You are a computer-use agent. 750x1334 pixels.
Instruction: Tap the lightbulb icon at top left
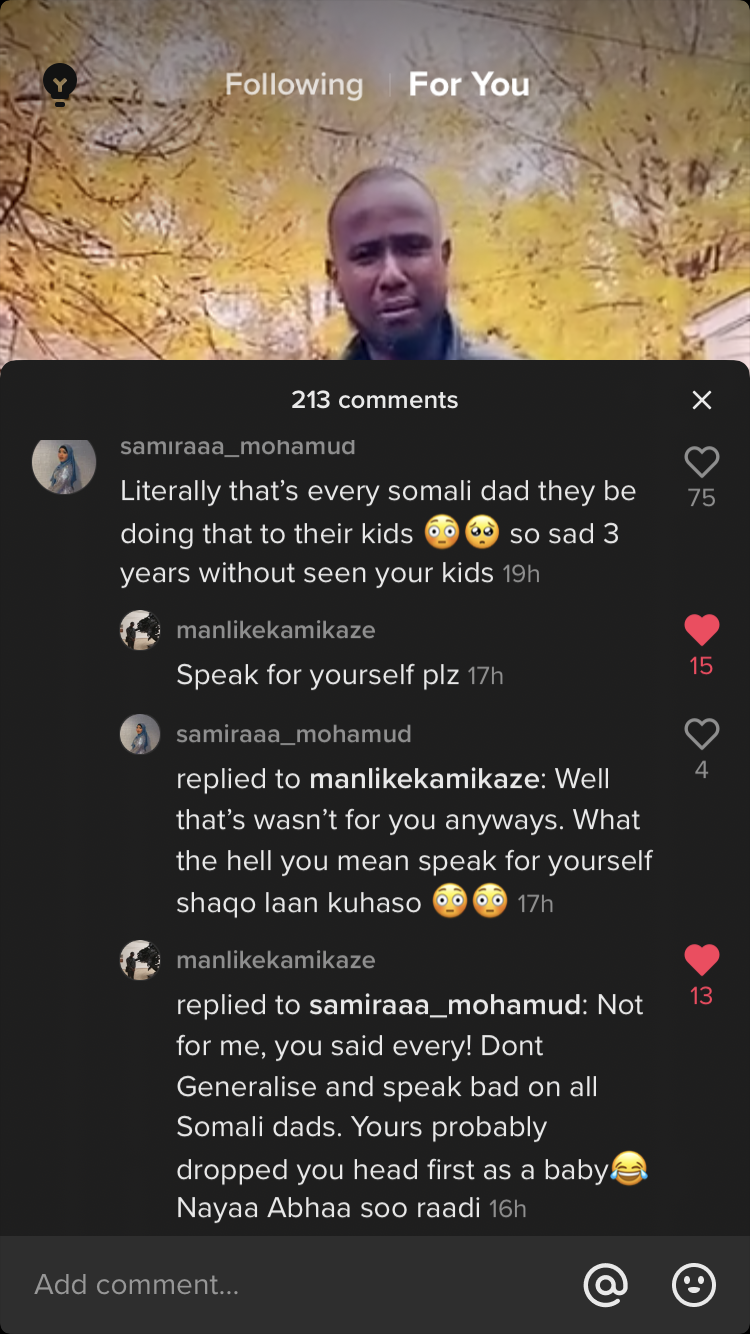pos(60,86)
